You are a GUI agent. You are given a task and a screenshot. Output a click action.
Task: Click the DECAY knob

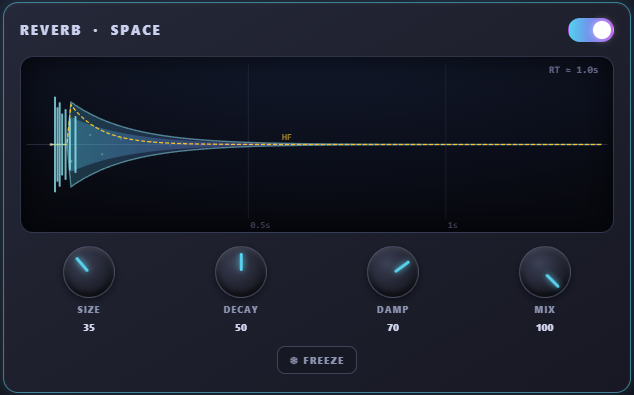click(x=241, y=272)
